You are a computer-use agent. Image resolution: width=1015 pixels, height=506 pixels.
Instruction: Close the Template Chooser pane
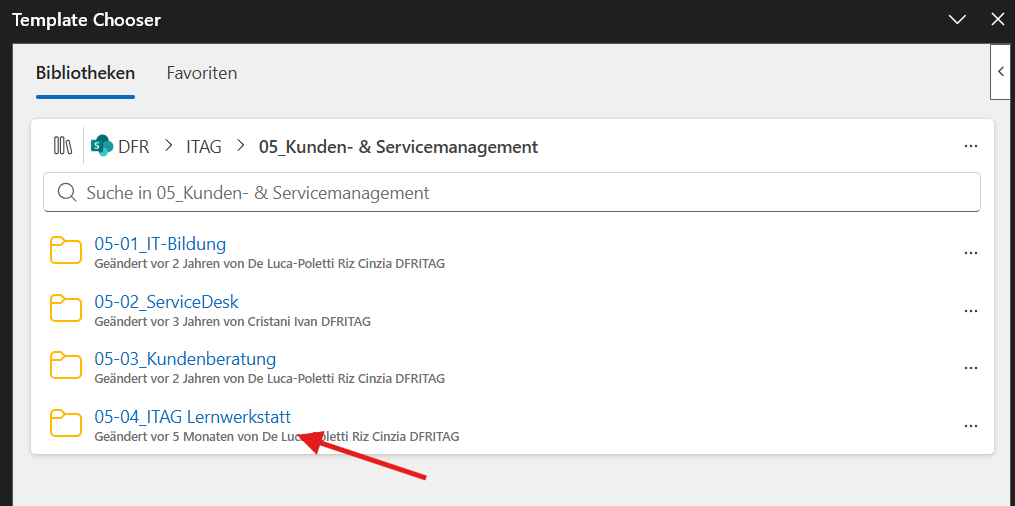point(998,19)
